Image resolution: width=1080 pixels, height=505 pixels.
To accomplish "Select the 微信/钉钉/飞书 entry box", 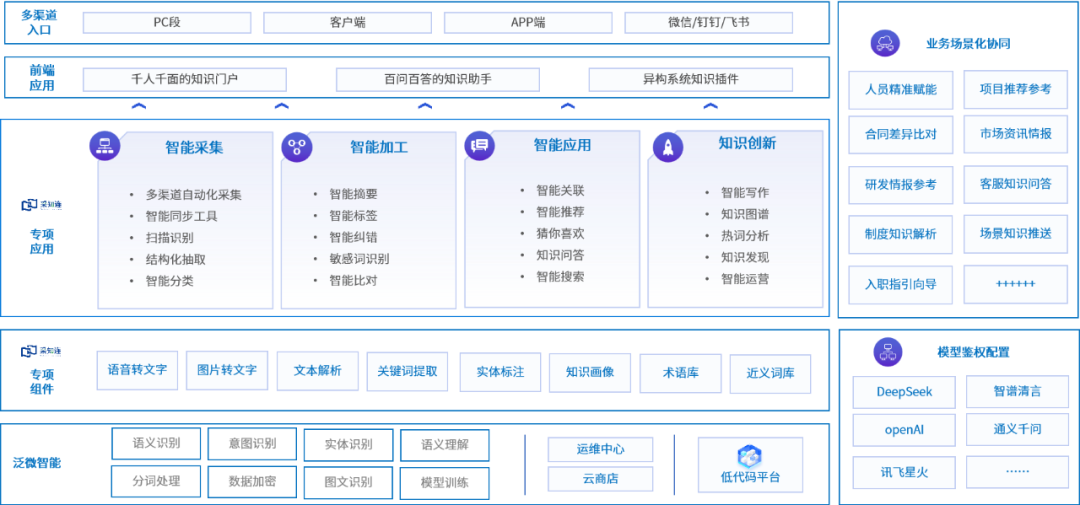I will [709, 22].
